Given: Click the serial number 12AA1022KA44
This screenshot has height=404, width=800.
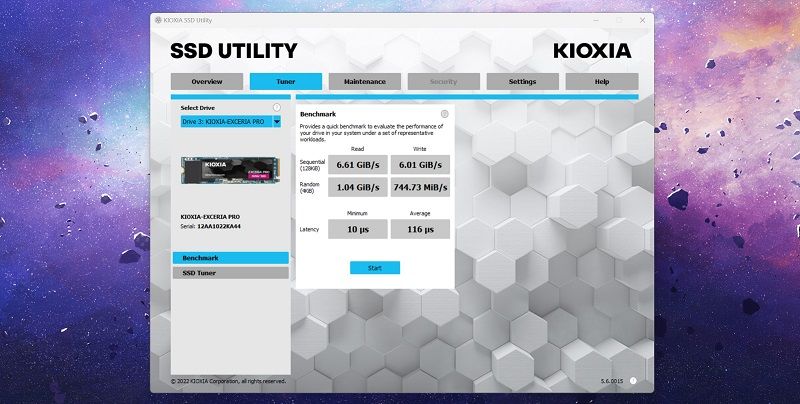Looking at the screenshot, I should pyautogui.click(x=219, y=226).
